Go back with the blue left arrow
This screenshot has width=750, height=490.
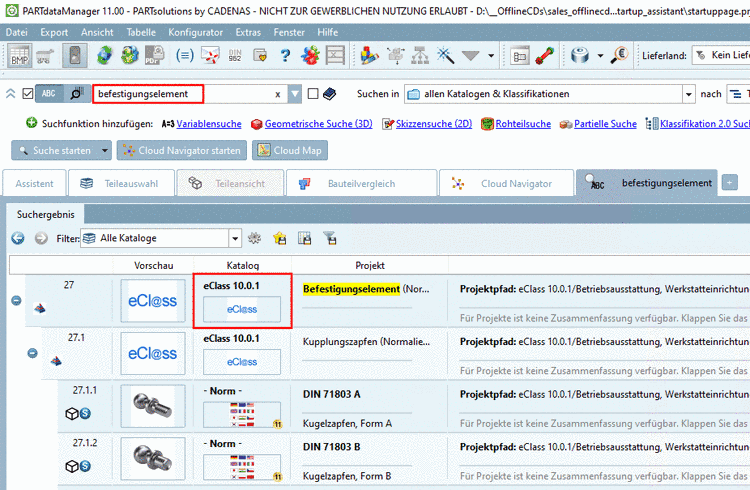[x=18, y=238]
